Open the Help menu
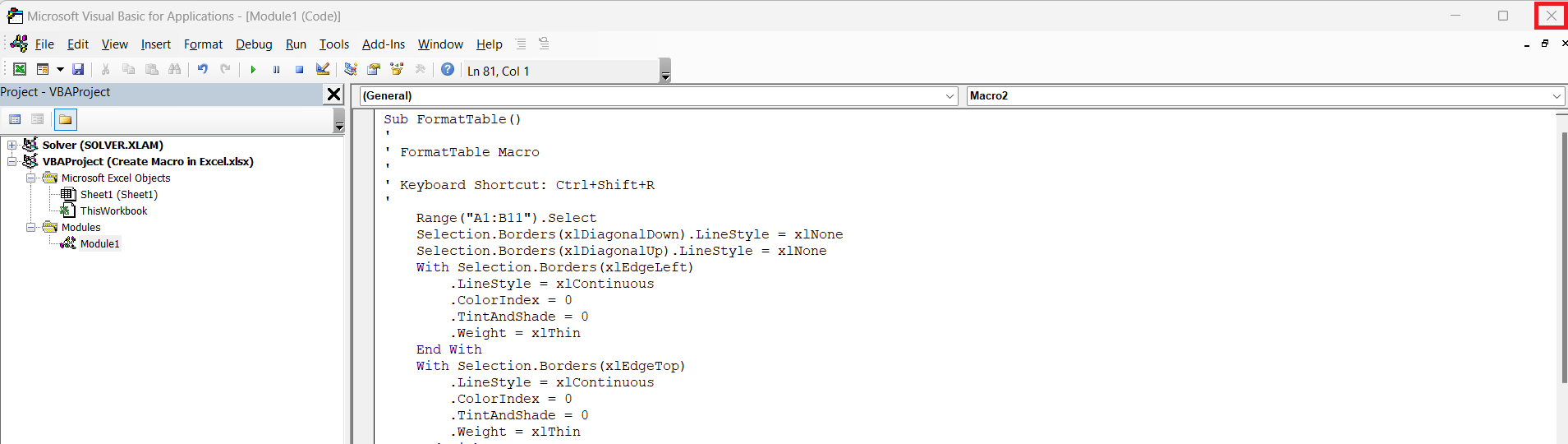 point(490,44)
